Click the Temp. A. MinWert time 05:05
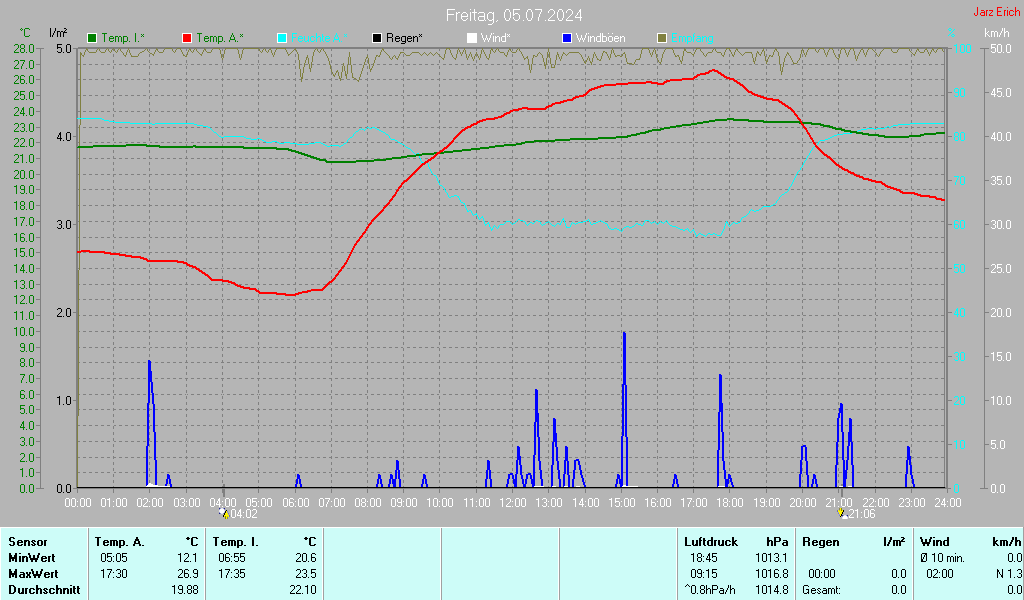Viewport: 1024px width, 600px height. (x=114, y=558)
